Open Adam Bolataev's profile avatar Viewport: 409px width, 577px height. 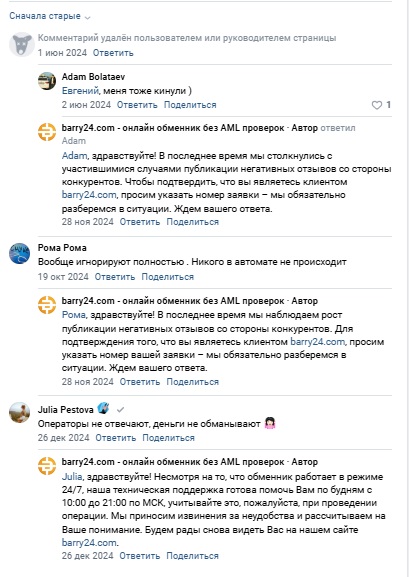coord(47,81)
